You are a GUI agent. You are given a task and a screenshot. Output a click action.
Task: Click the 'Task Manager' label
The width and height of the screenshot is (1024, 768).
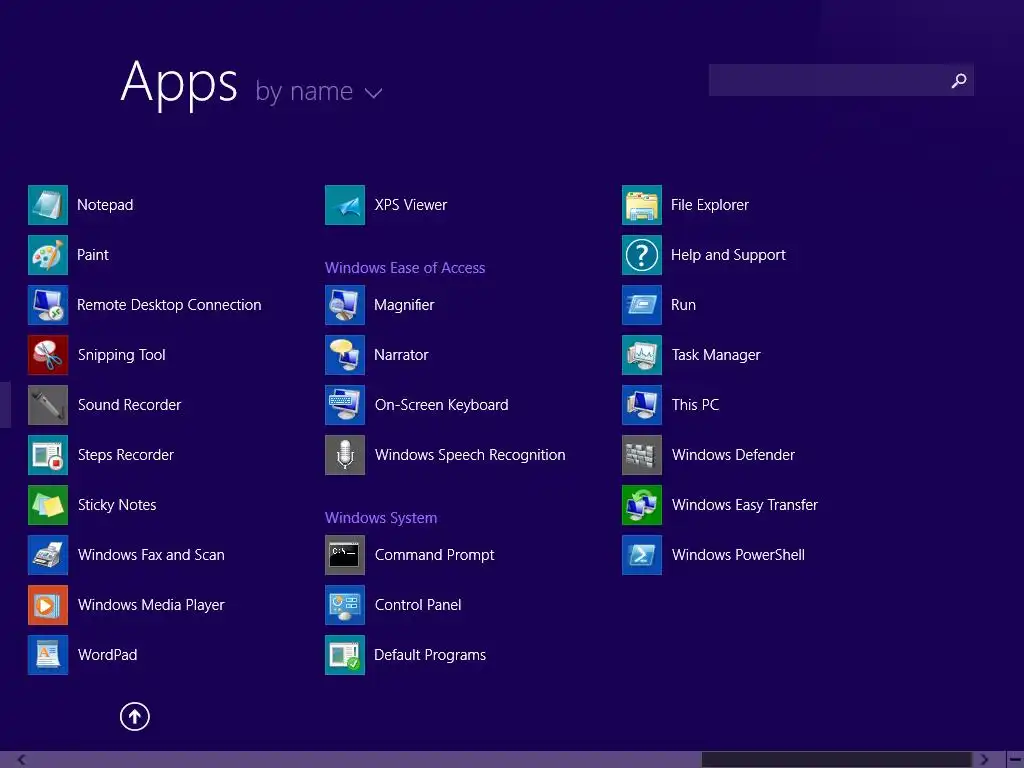tap(716, 355)
